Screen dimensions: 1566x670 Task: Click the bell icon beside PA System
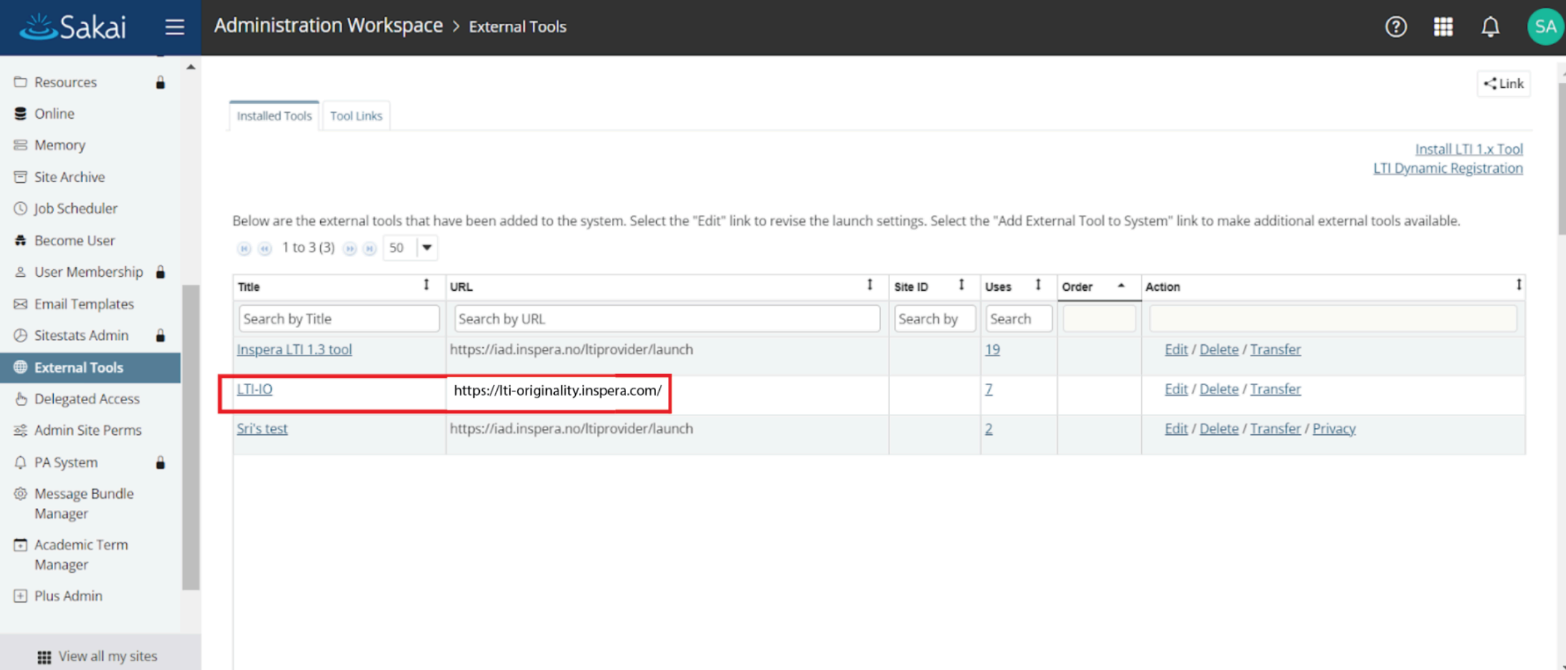coord(20,463)
